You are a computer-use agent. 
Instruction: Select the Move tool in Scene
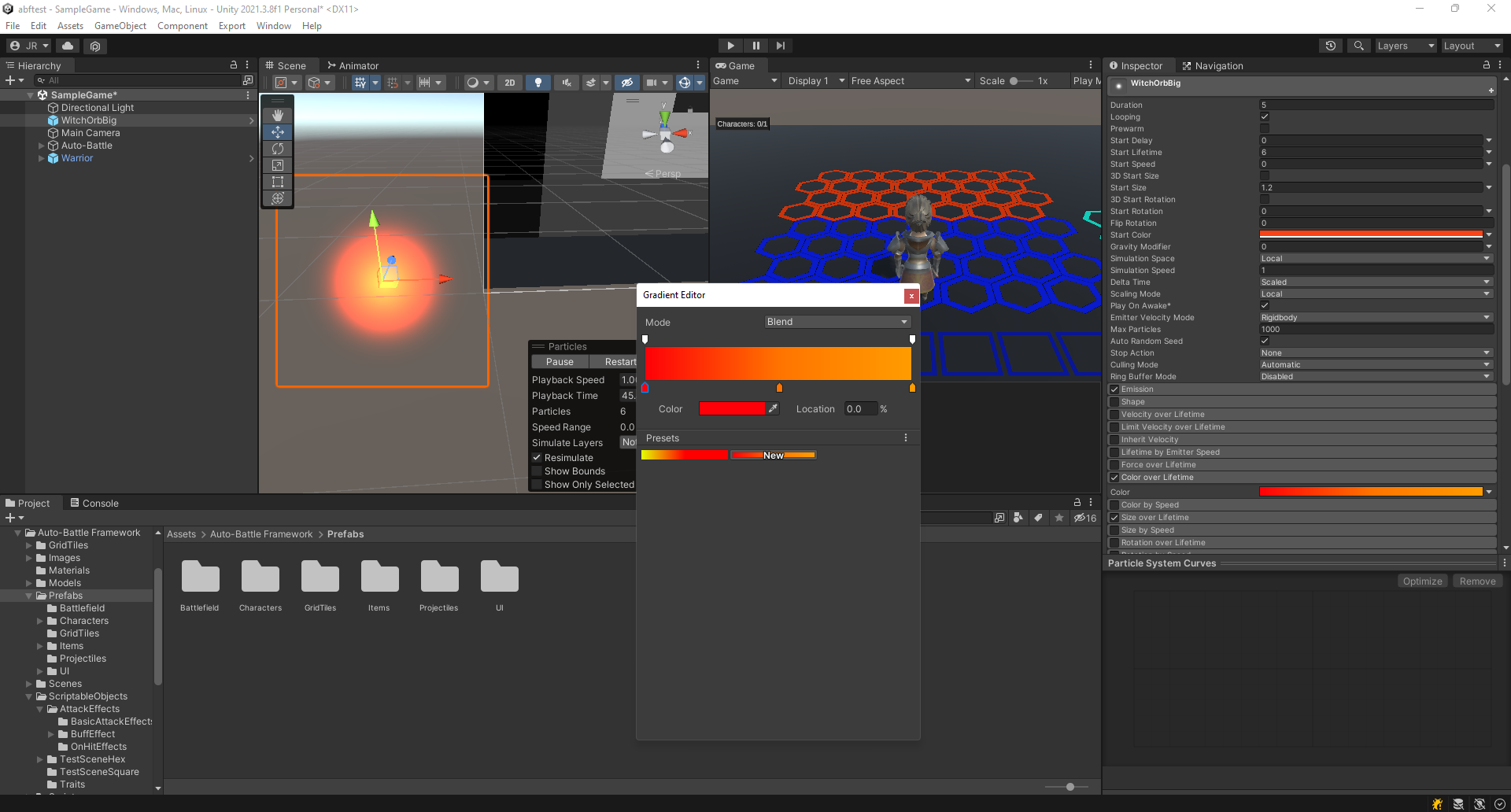(278, 131)
